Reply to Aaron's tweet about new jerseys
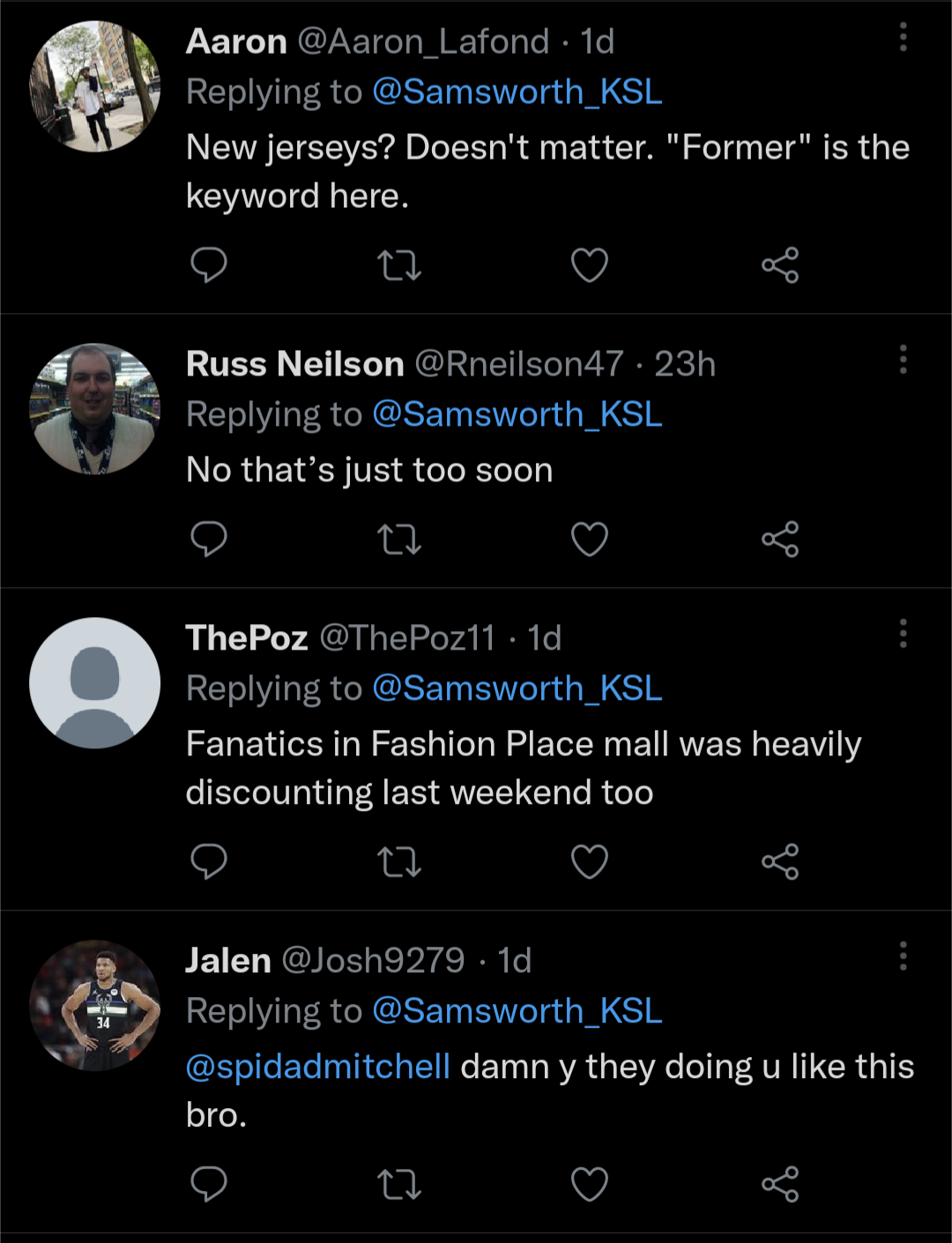The image size is (952, 1243). point(209,264)
